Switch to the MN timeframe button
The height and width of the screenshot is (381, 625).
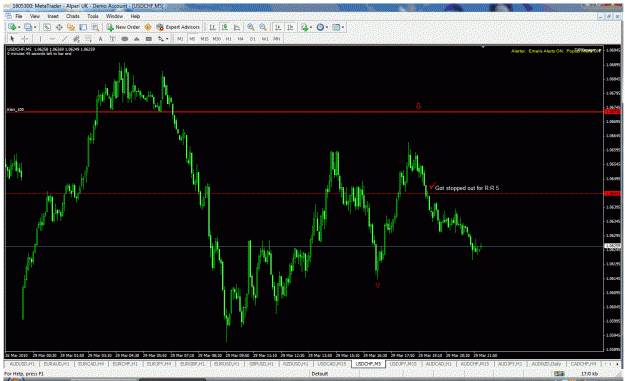277,39
